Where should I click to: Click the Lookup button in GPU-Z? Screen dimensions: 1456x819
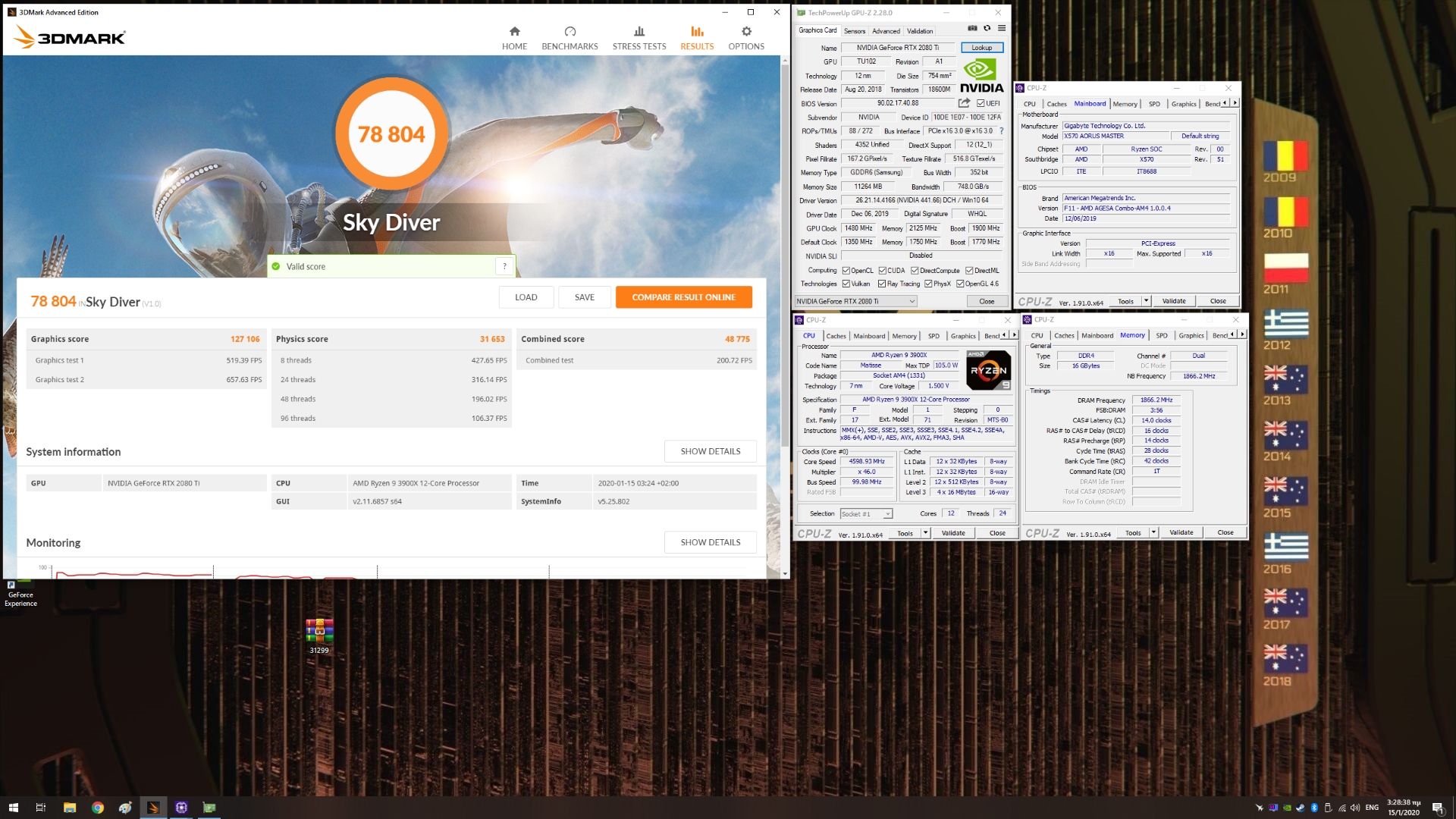click(981, 48)
